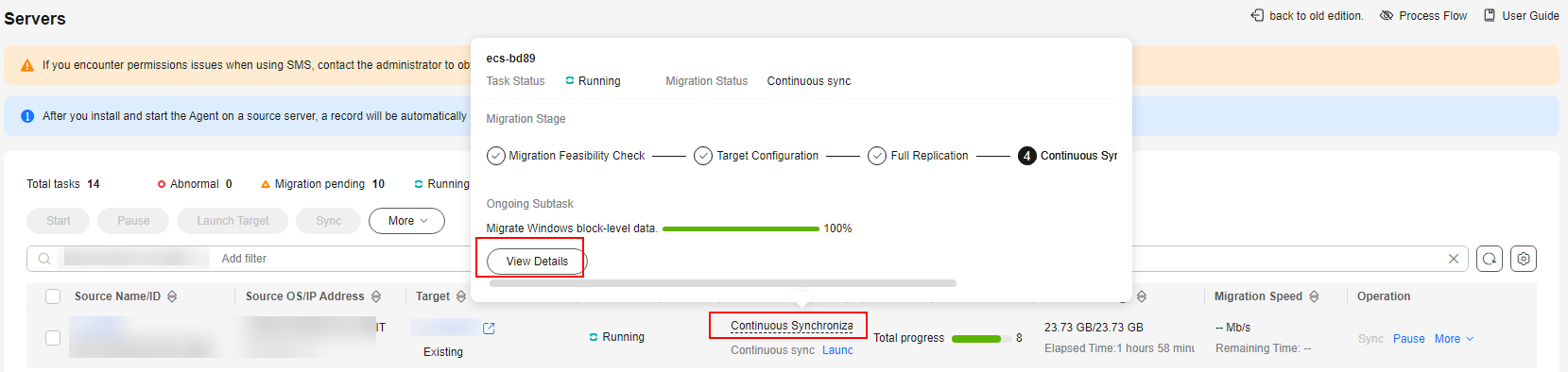Expand the More dropdown button in toolbar
This screenshot has width=1568, height=372.
(x=406, y=221)
